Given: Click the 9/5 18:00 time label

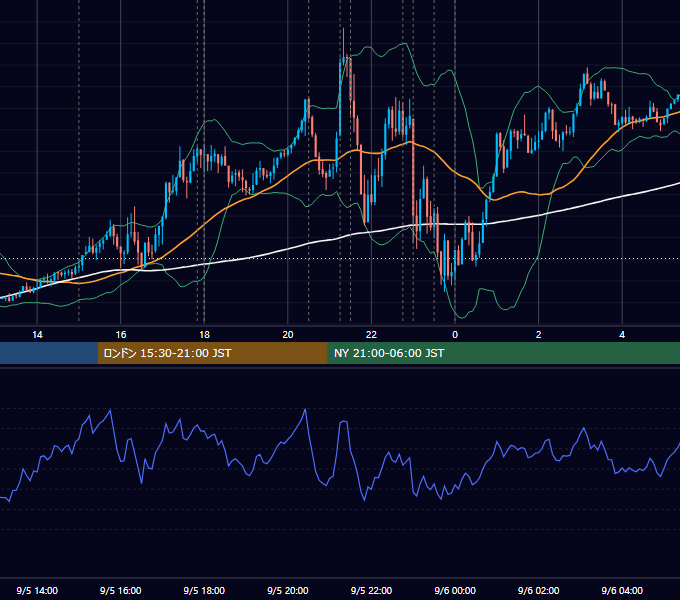Looking at the screenshot, I should click(x=204, y=590).
